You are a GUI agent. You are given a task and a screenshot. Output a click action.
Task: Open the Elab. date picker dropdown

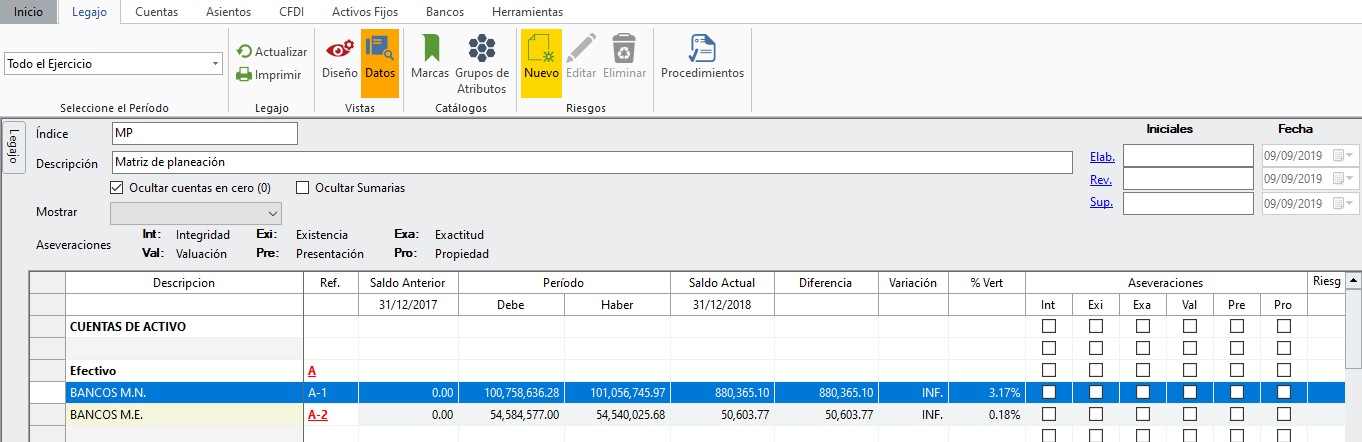click(1350, 156)
